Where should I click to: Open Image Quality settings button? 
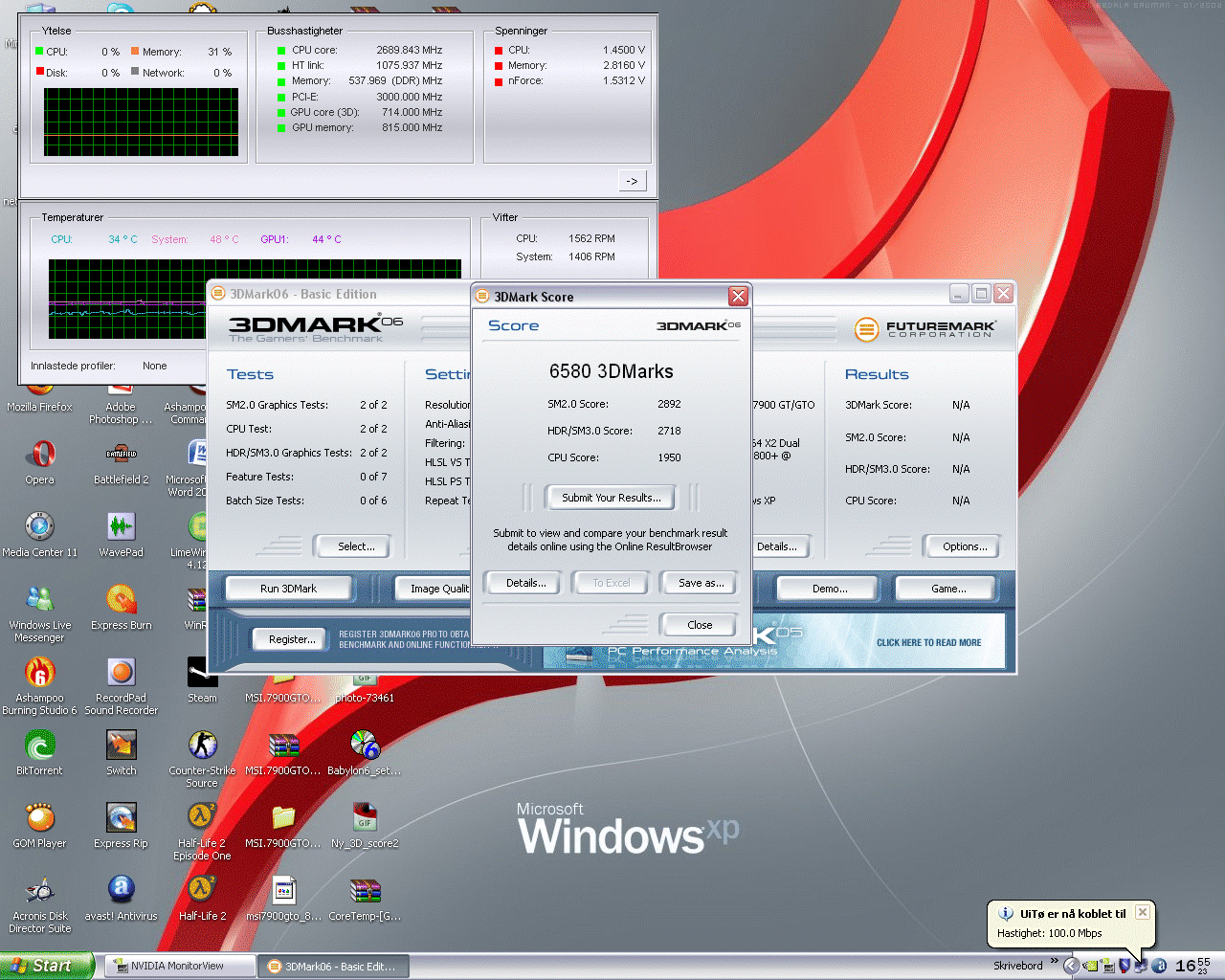434,589
